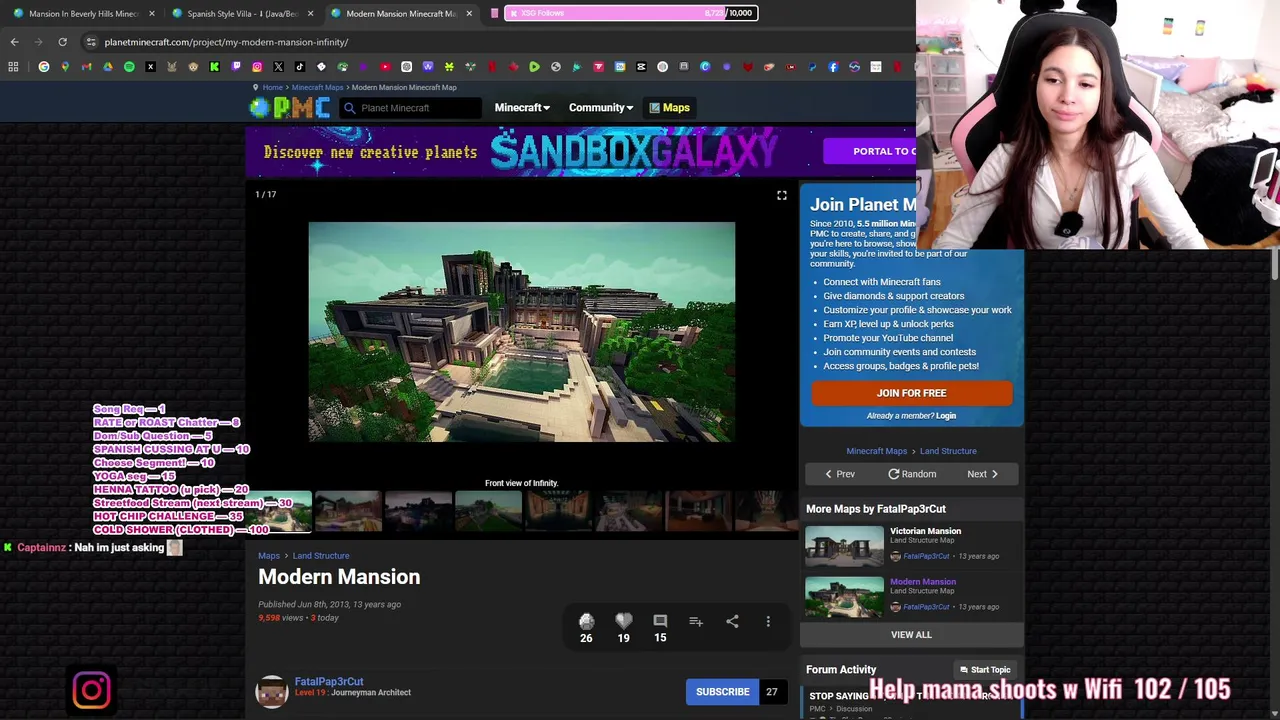1280x720 pixels.
Task: Select the fourth gallery thumbnail
Action: tap(488, 511)
